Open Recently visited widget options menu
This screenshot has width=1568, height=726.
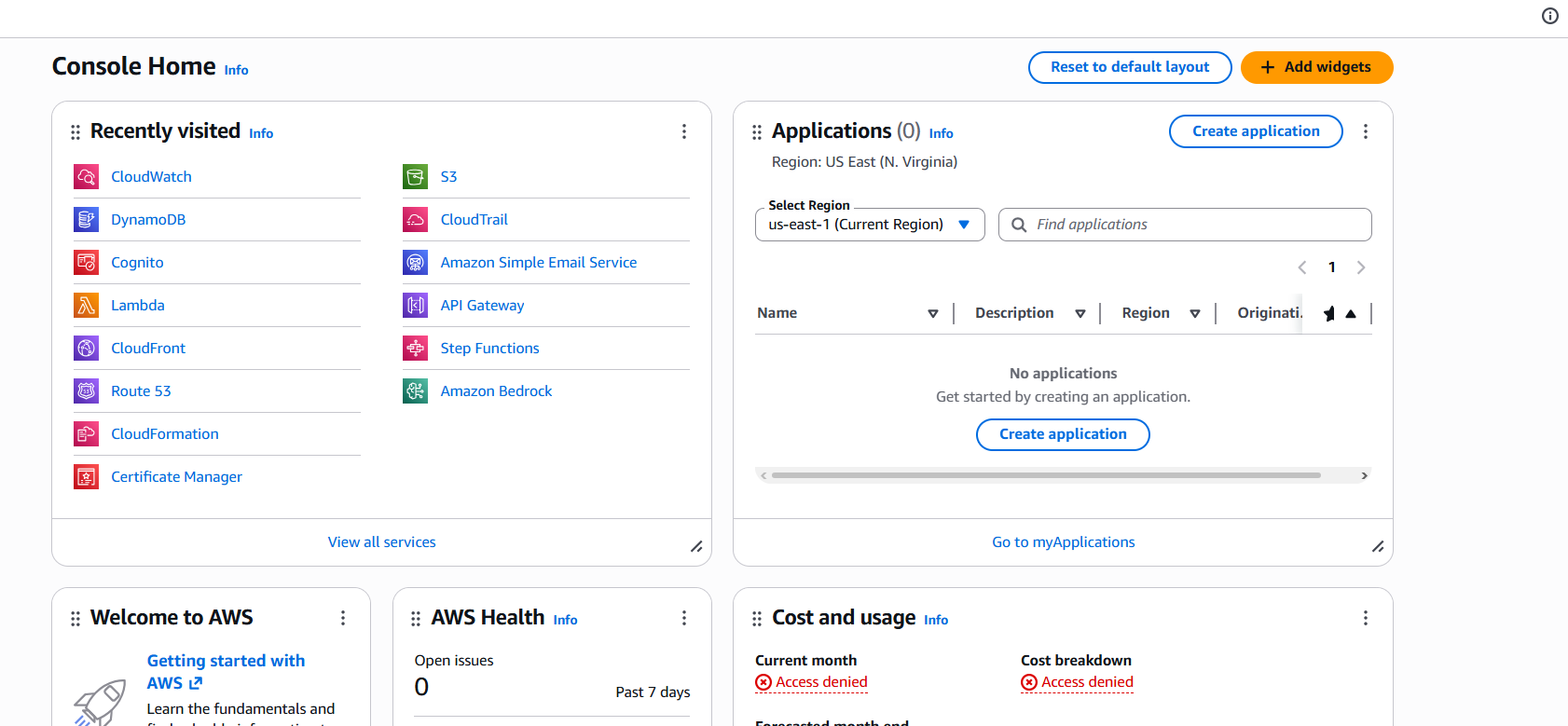coord(684,131)
